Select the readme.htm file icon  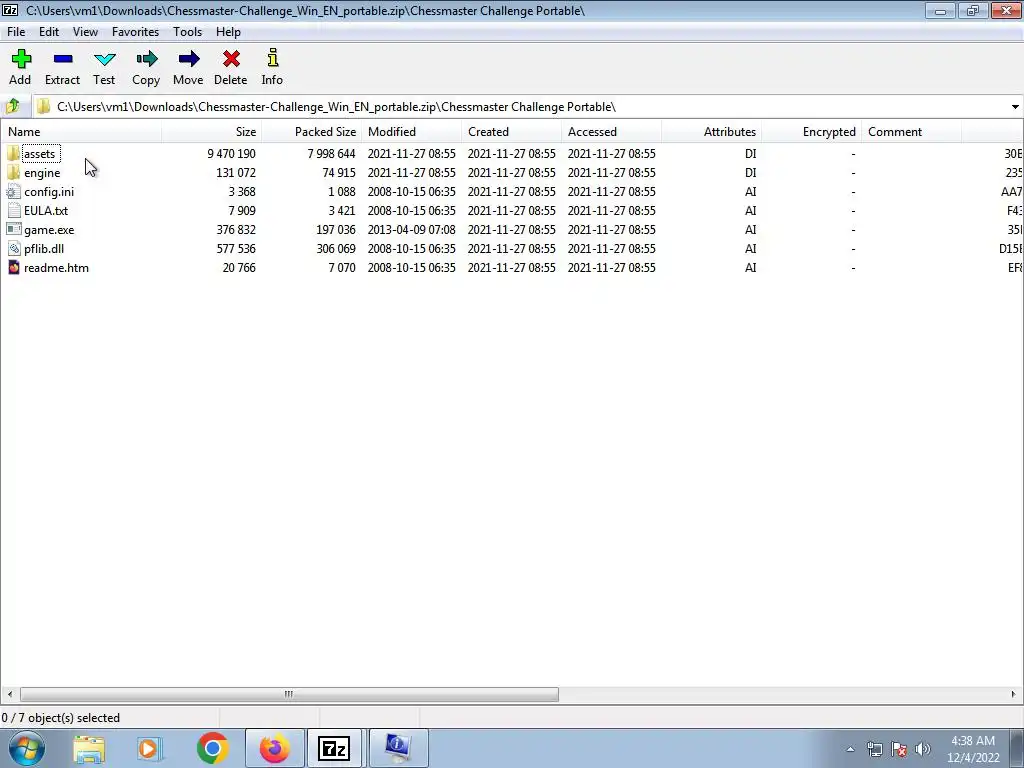tap(14, 268)
